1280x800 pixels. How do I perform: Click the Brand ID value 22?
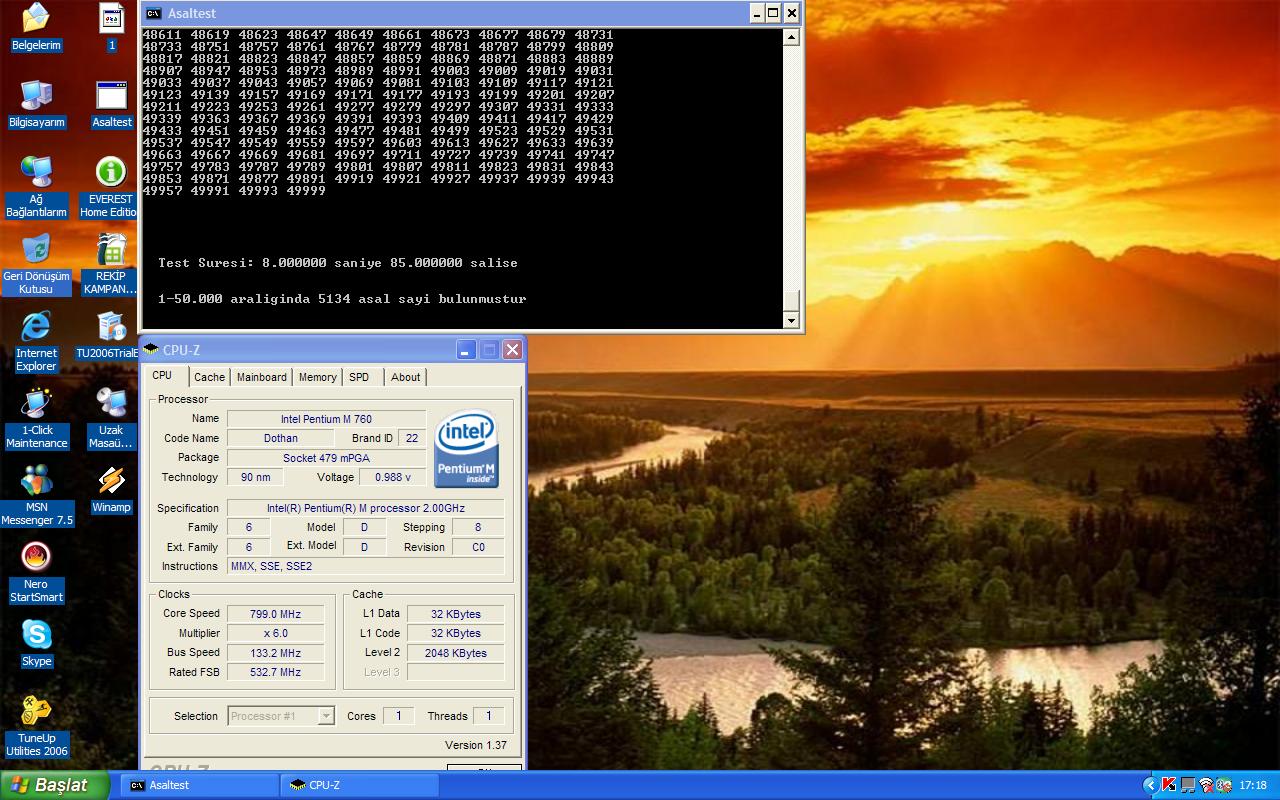(412, 438)
